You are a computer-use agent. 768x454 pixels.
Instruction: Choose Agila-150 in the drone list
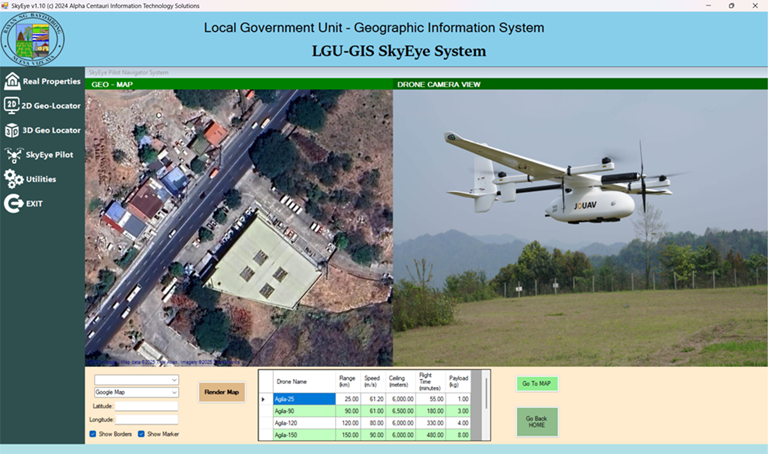[x=303, y=435]
